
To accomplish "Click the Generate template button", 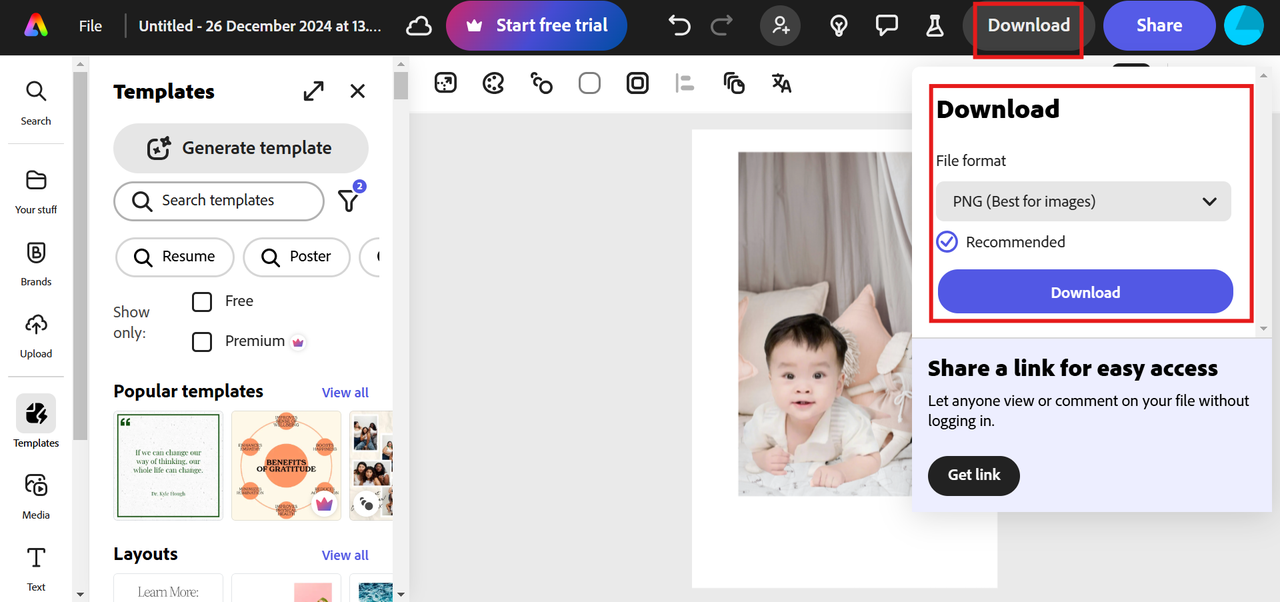I will pyautogui.click(x=241, y=148).
